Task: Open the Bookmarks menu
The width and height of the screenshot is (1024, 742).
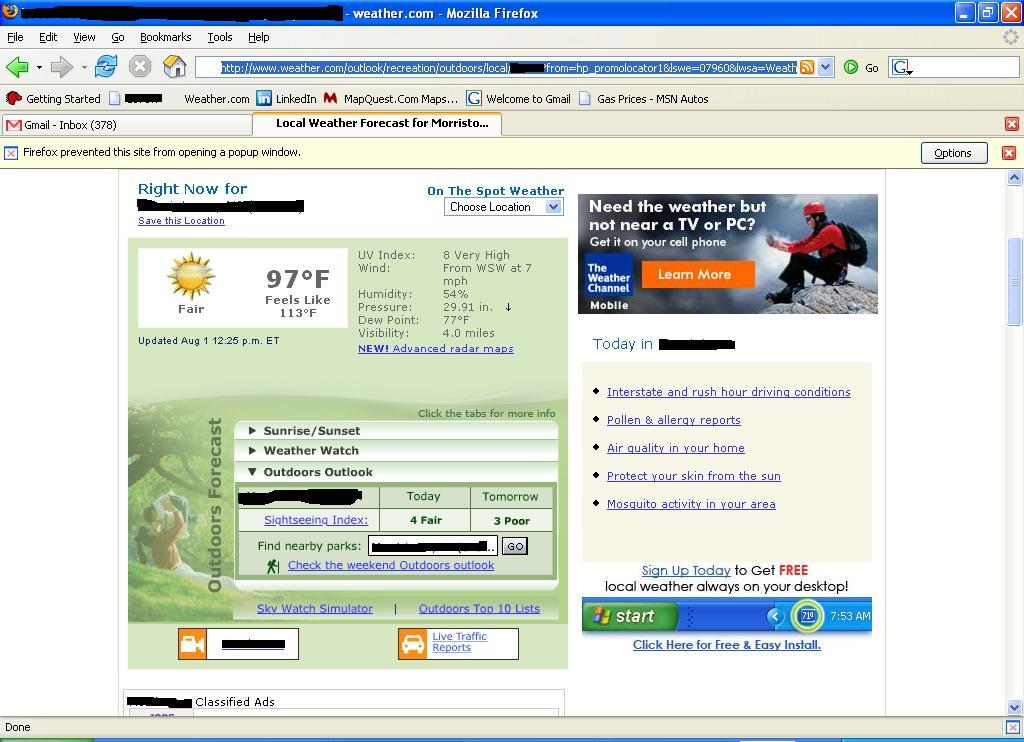Action: (166, 37)
